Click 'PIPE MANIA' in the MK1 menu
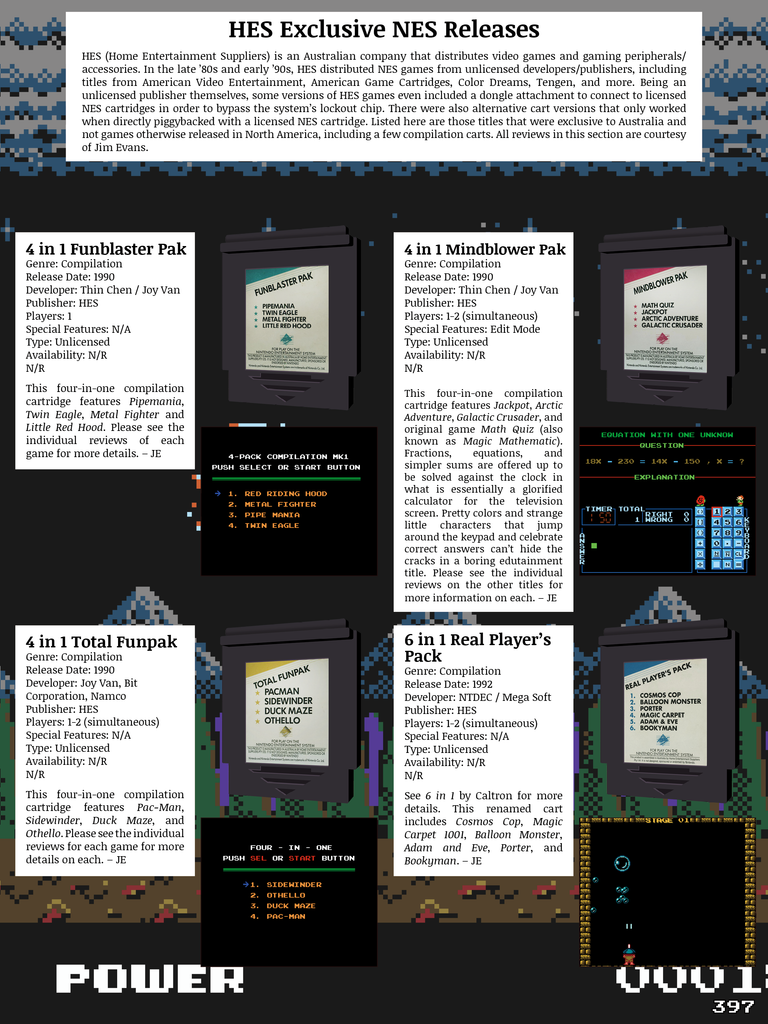This screenshot has height=1024, width=768. click(x=272, y=515)
